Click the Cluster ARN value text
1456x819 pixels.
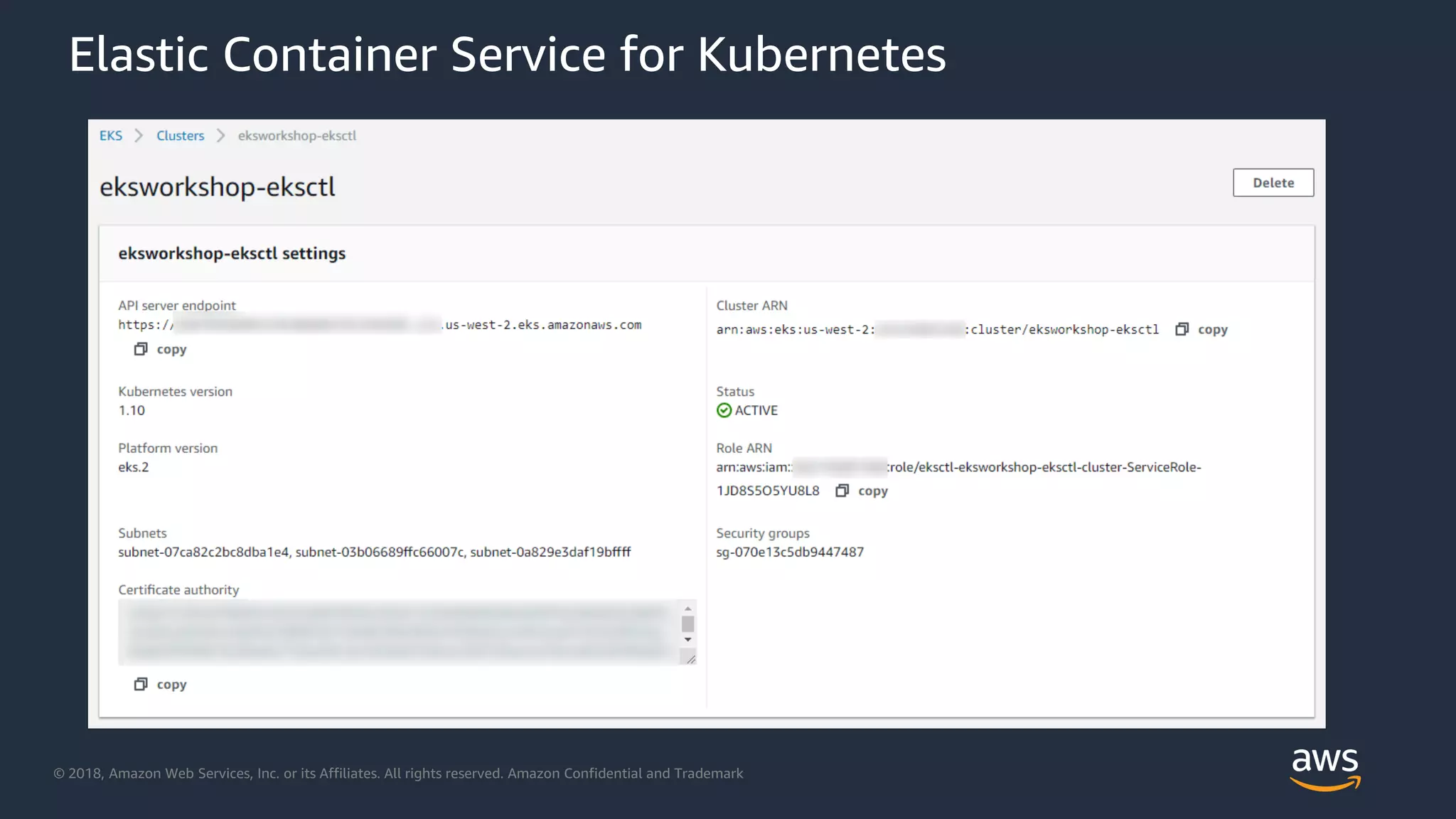(x=938, y=329)
